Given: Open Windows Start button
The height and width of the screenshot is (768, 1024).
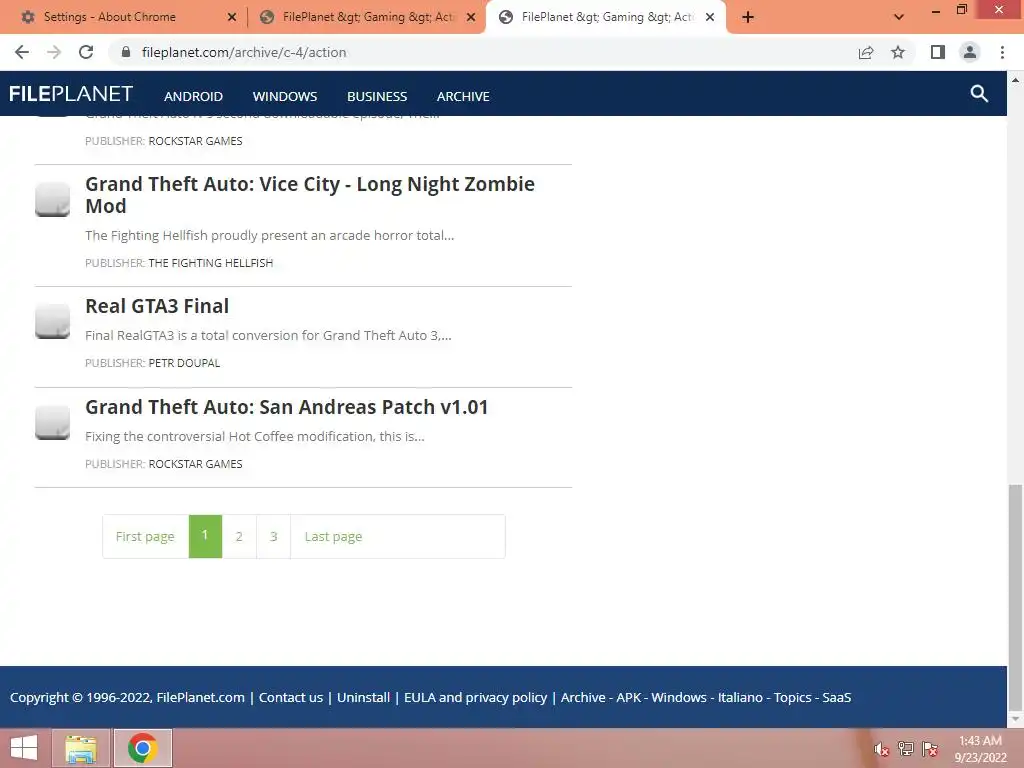Looking at the screenshot, I should pyautogui.click(x=24, y=748).
